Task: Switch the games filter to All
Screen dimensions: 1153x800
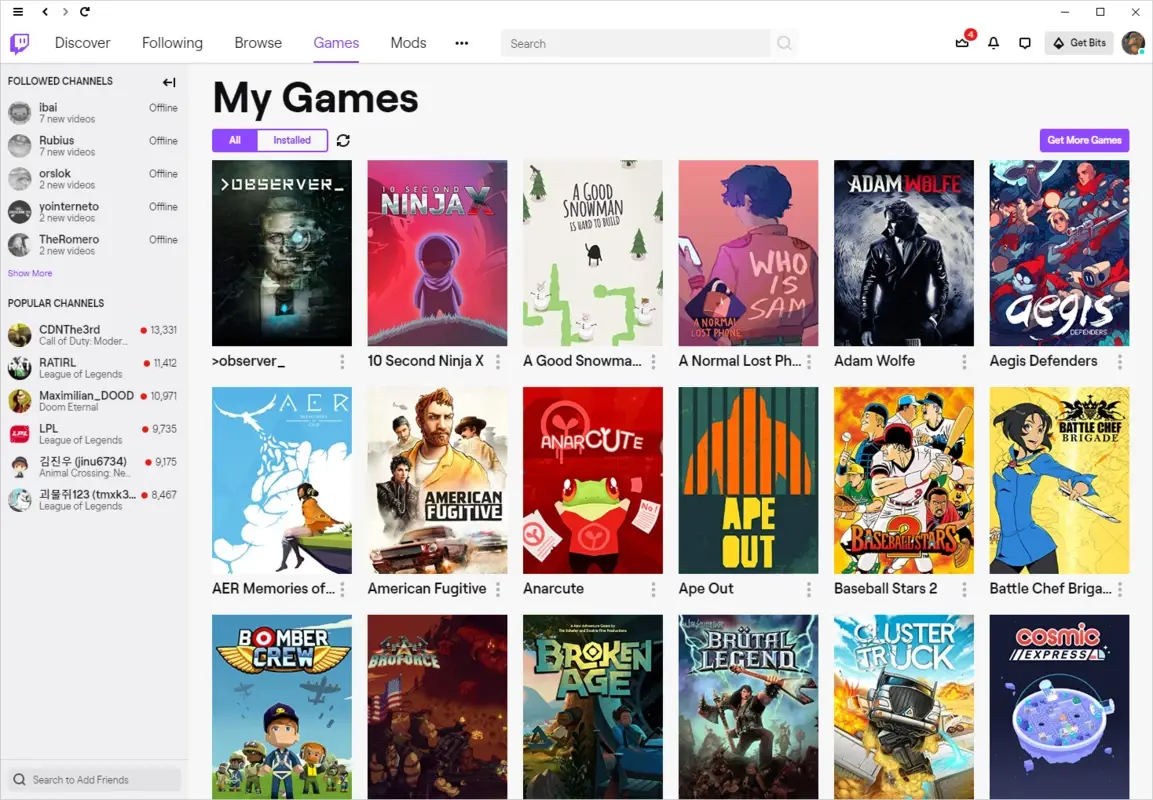Action: click(x=235, y=140)
